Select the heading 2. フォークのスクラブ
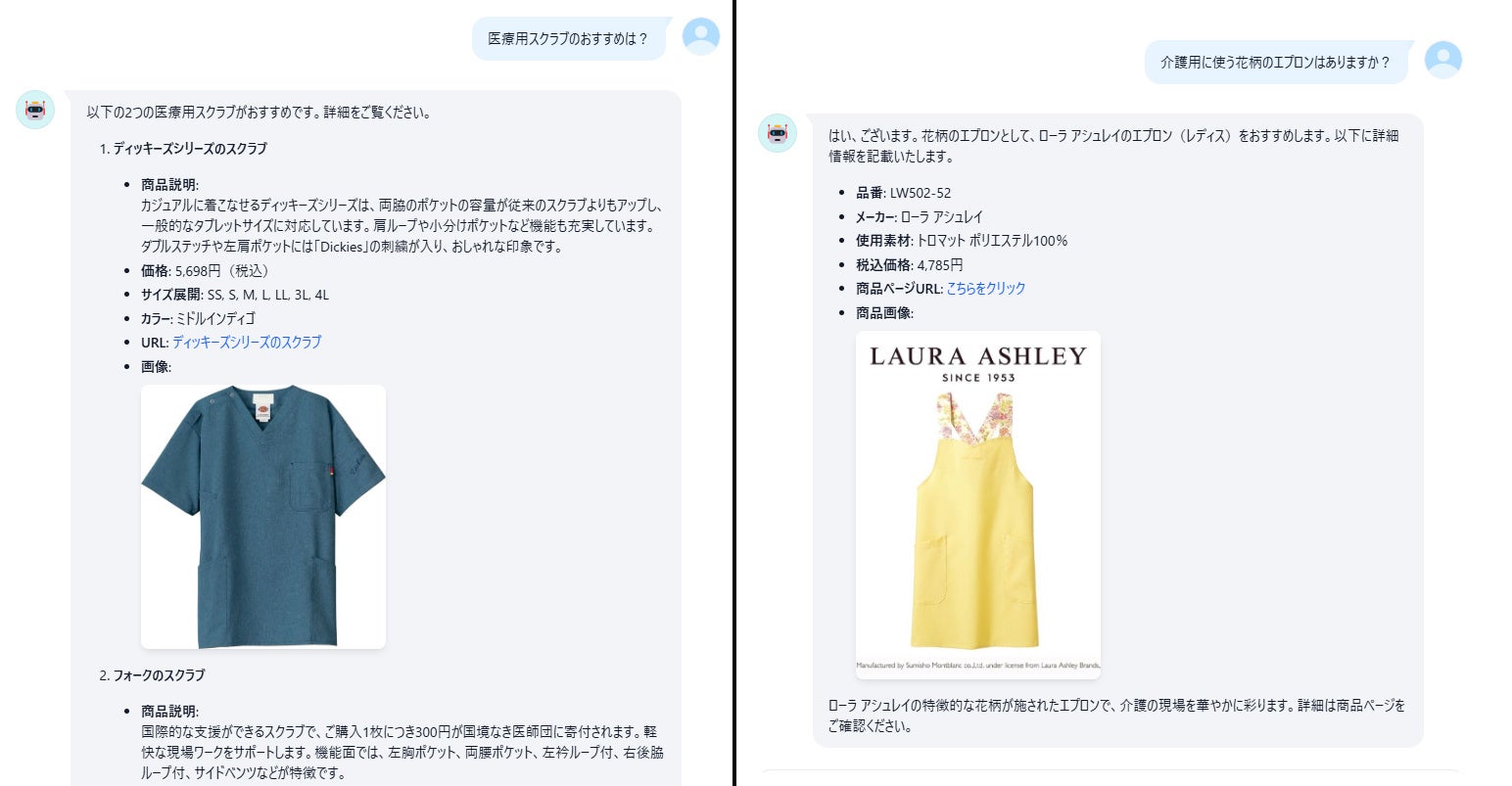 coord(152,675)
